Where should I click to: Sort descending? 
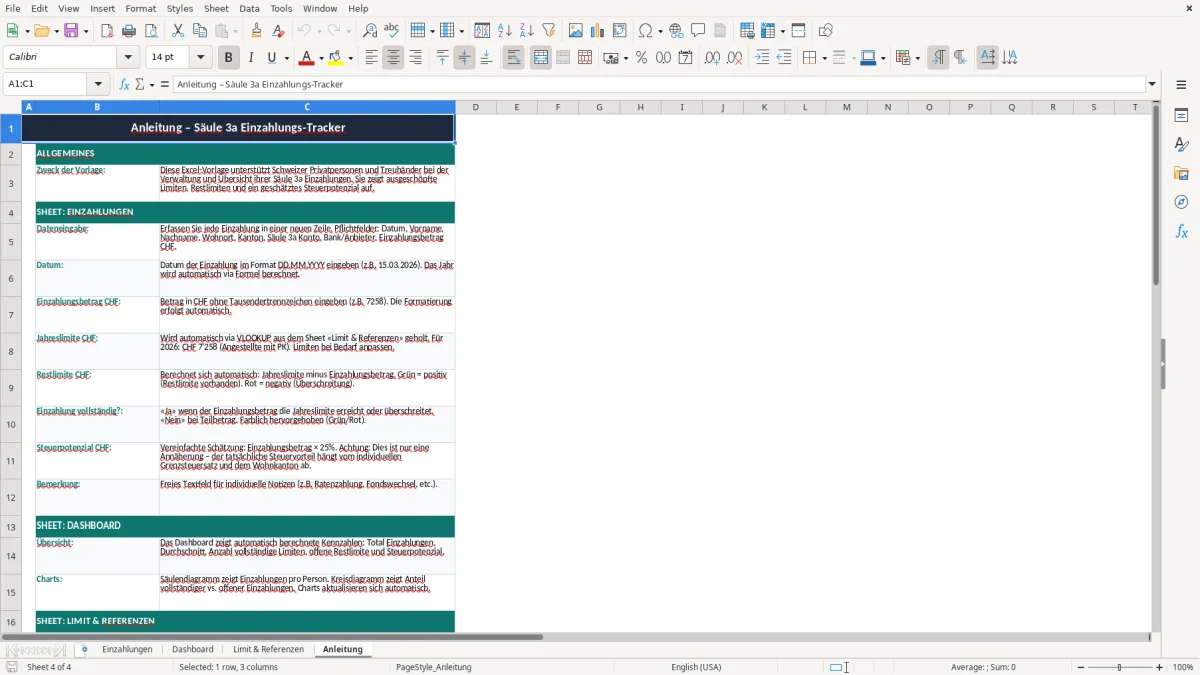tap(527, 31)
